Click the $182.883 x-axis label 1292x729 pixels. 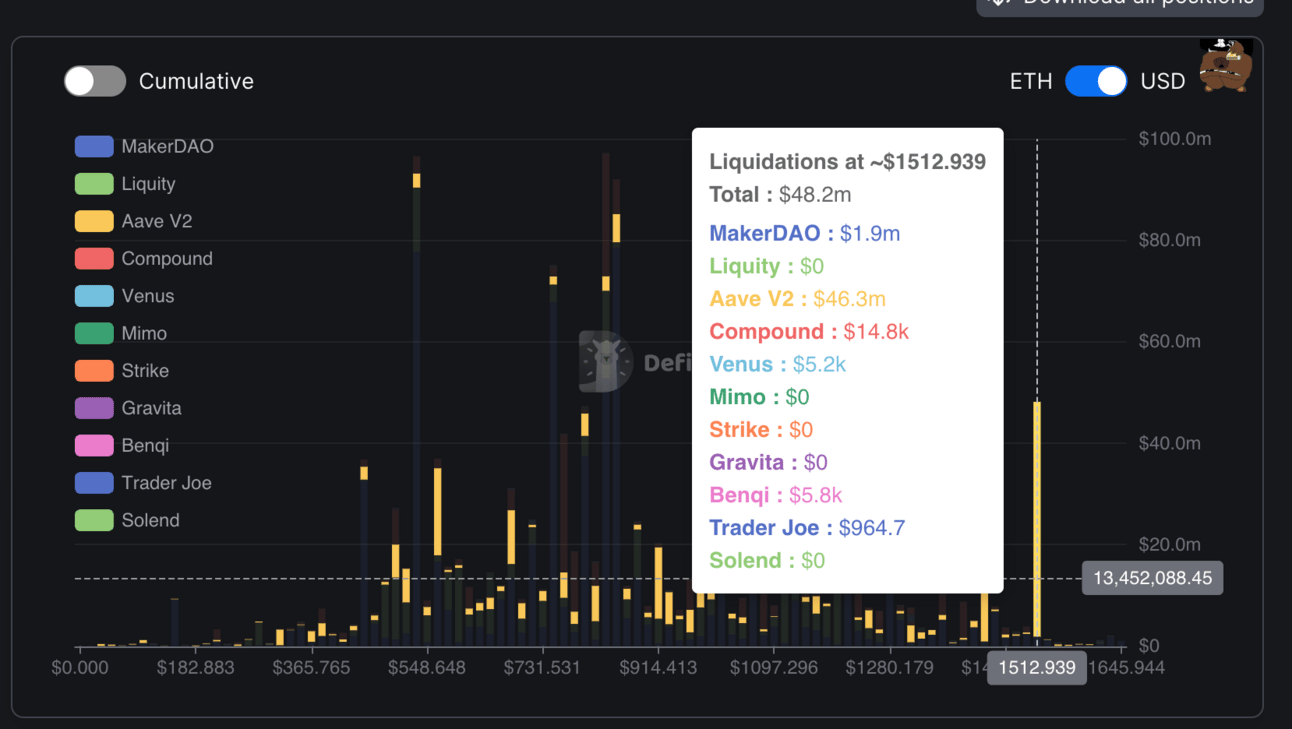pyautogui.click(x=196, y=667)
